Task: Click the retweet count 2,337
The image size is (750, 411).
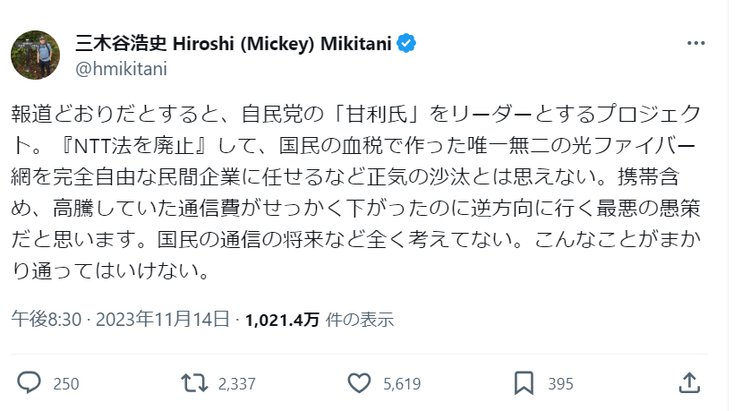Action: coord(236,383)
